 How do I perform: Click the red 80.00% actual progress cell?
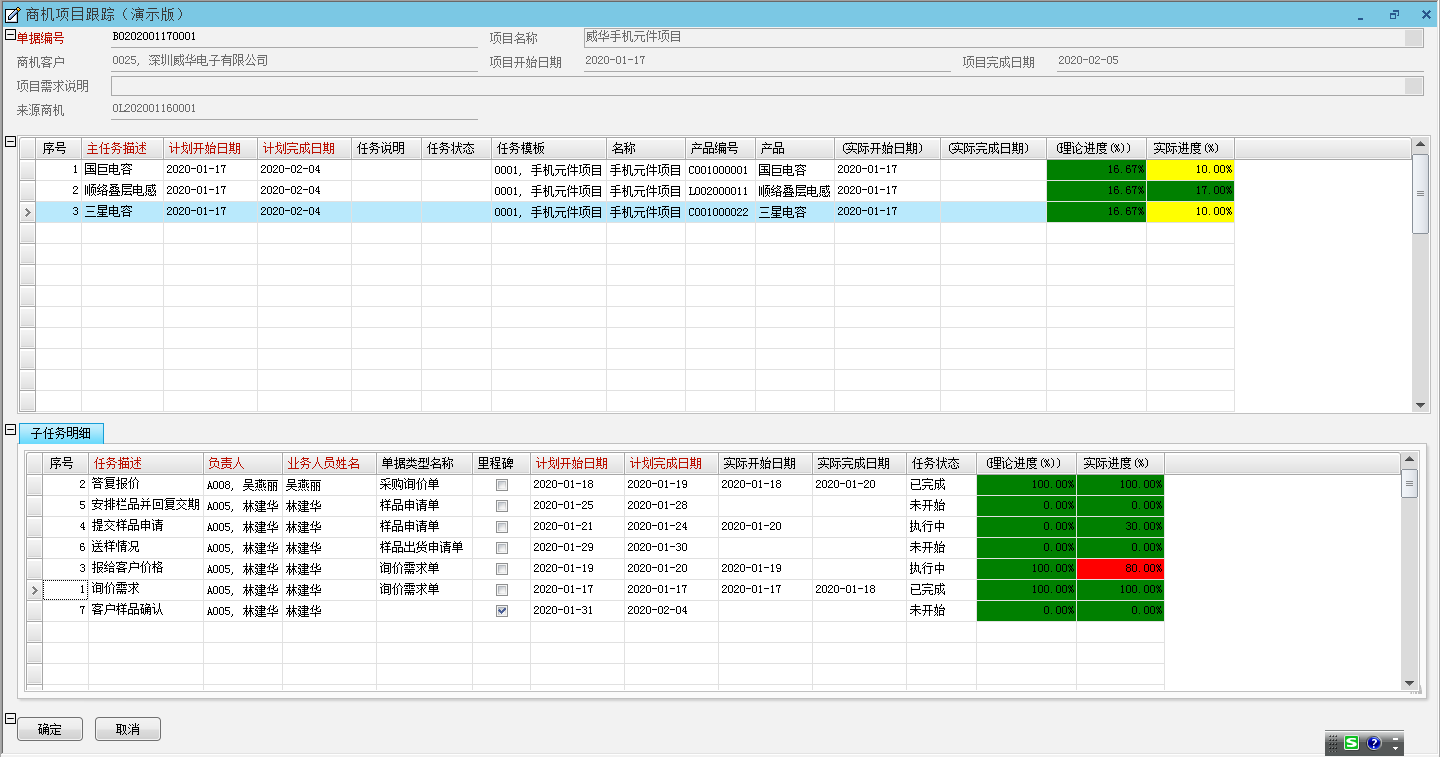point(1120,569)
